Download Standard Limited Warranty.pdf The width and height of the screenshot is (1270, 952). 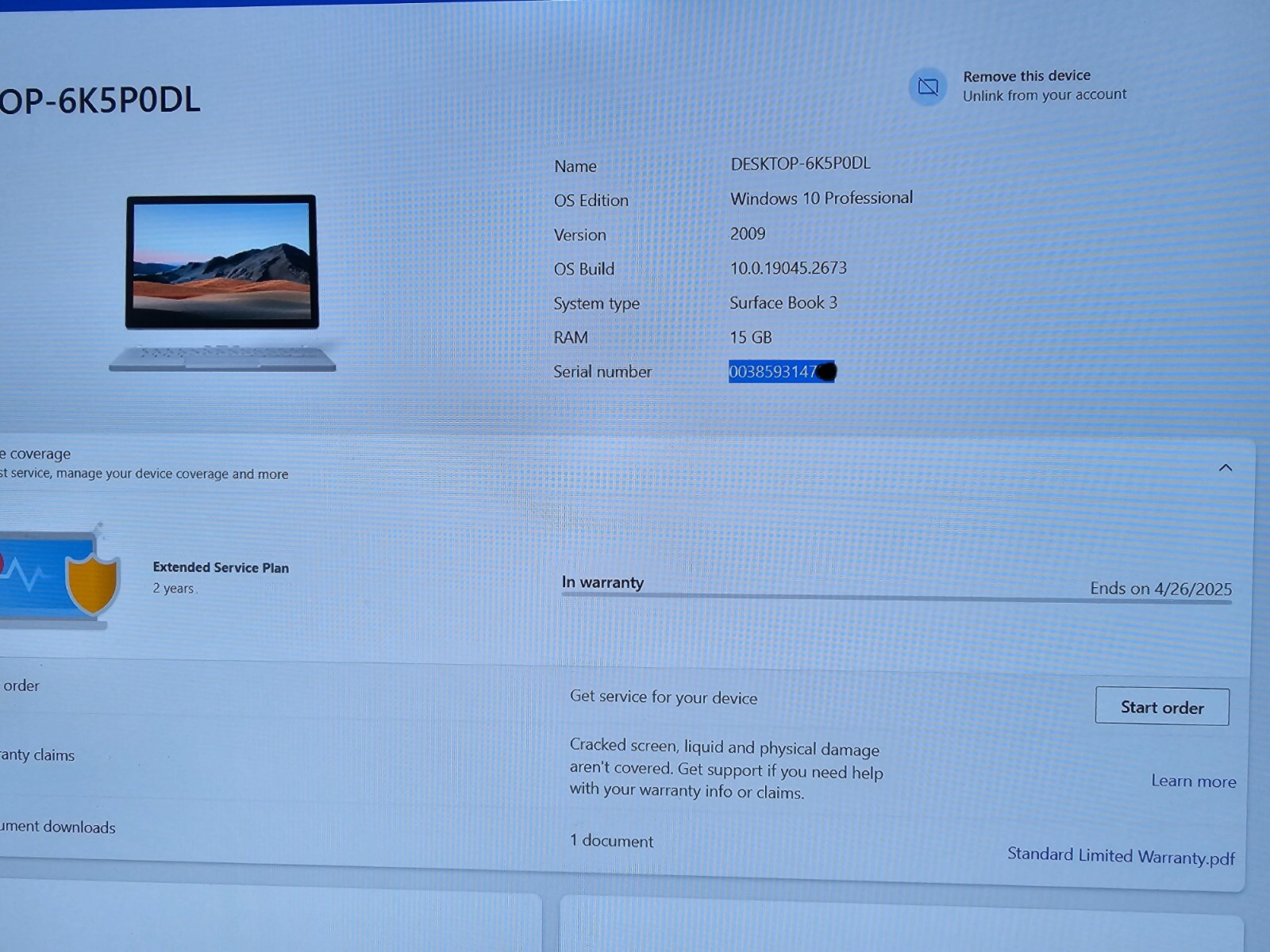(1122, 856)
